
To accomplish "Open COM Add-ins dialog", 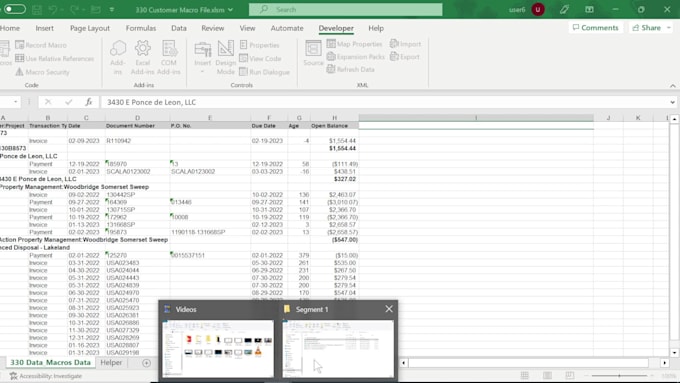I will point(169,57).
